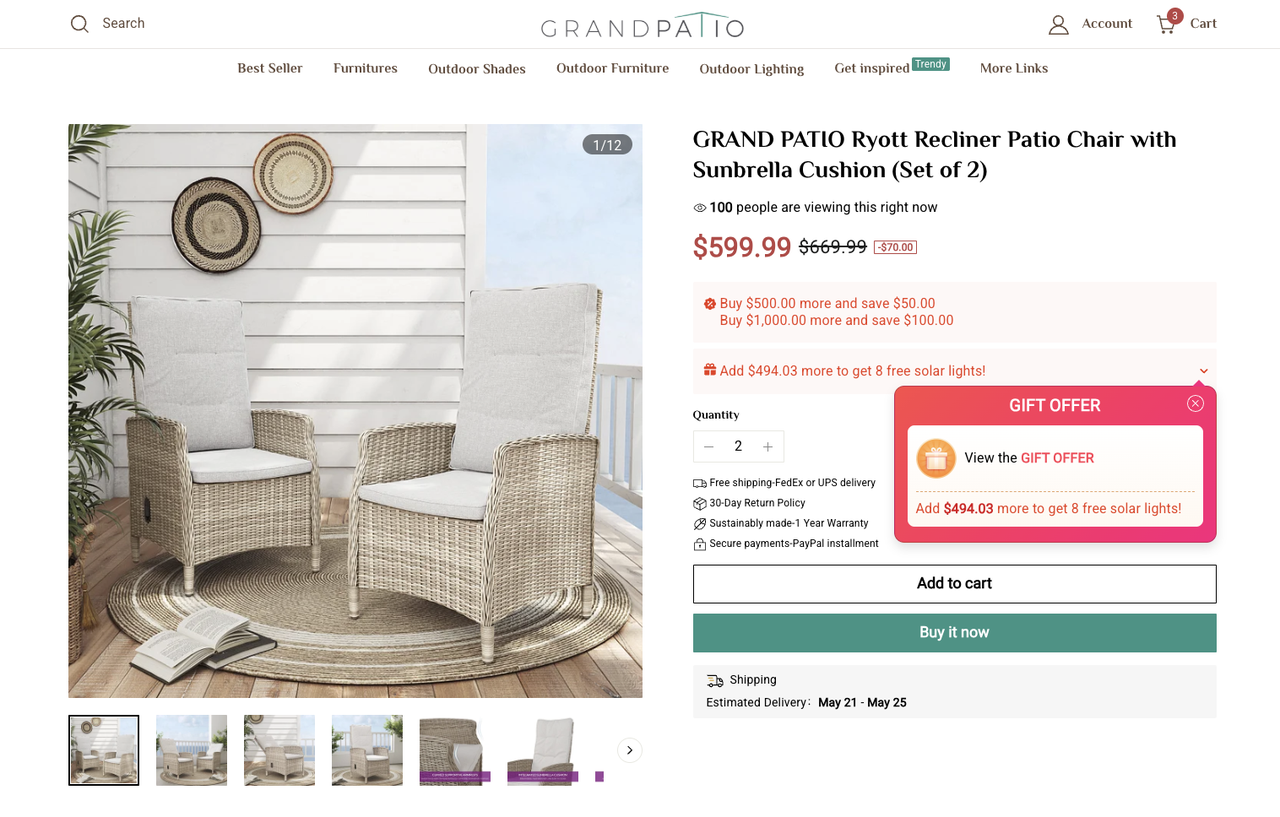Screen dimensions: 1280x817
Task: Open the More Links menu
Action: point(1013,68)
